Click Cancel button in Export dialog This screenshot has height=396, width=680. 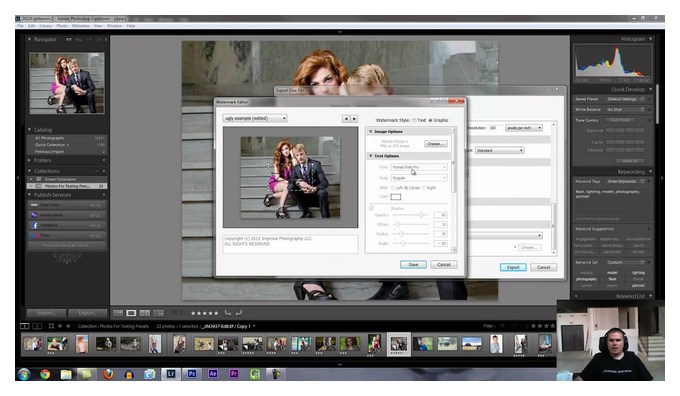tap(543, 267)
